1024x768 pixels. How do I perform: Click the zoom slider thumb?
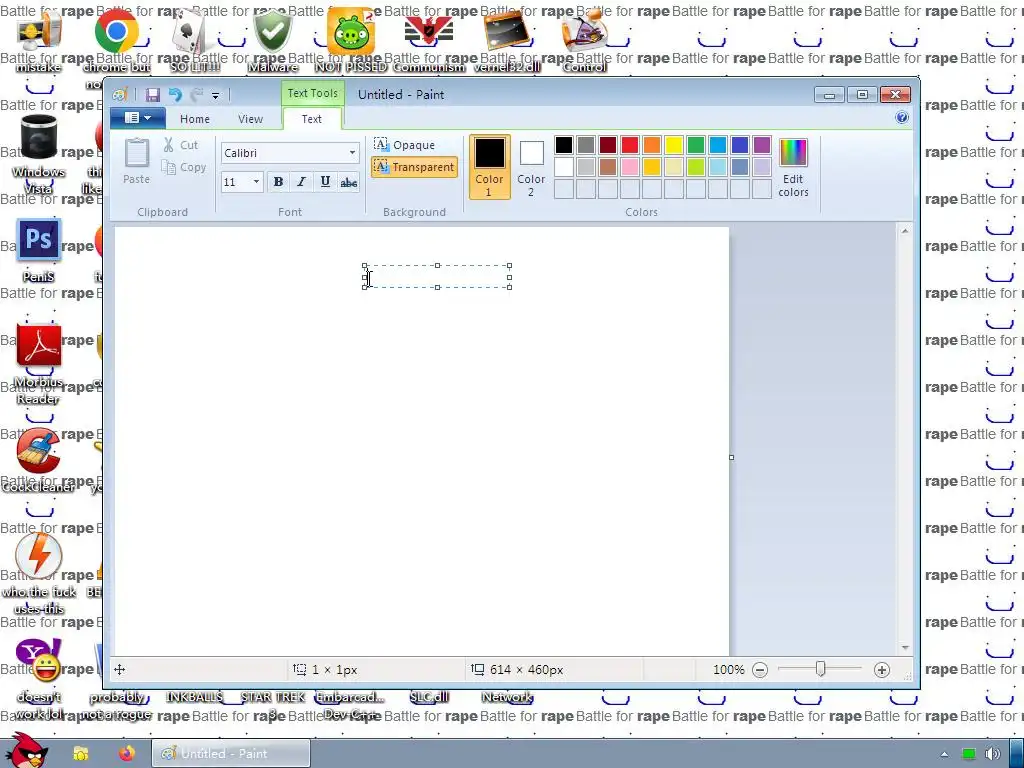coord(821,669)
